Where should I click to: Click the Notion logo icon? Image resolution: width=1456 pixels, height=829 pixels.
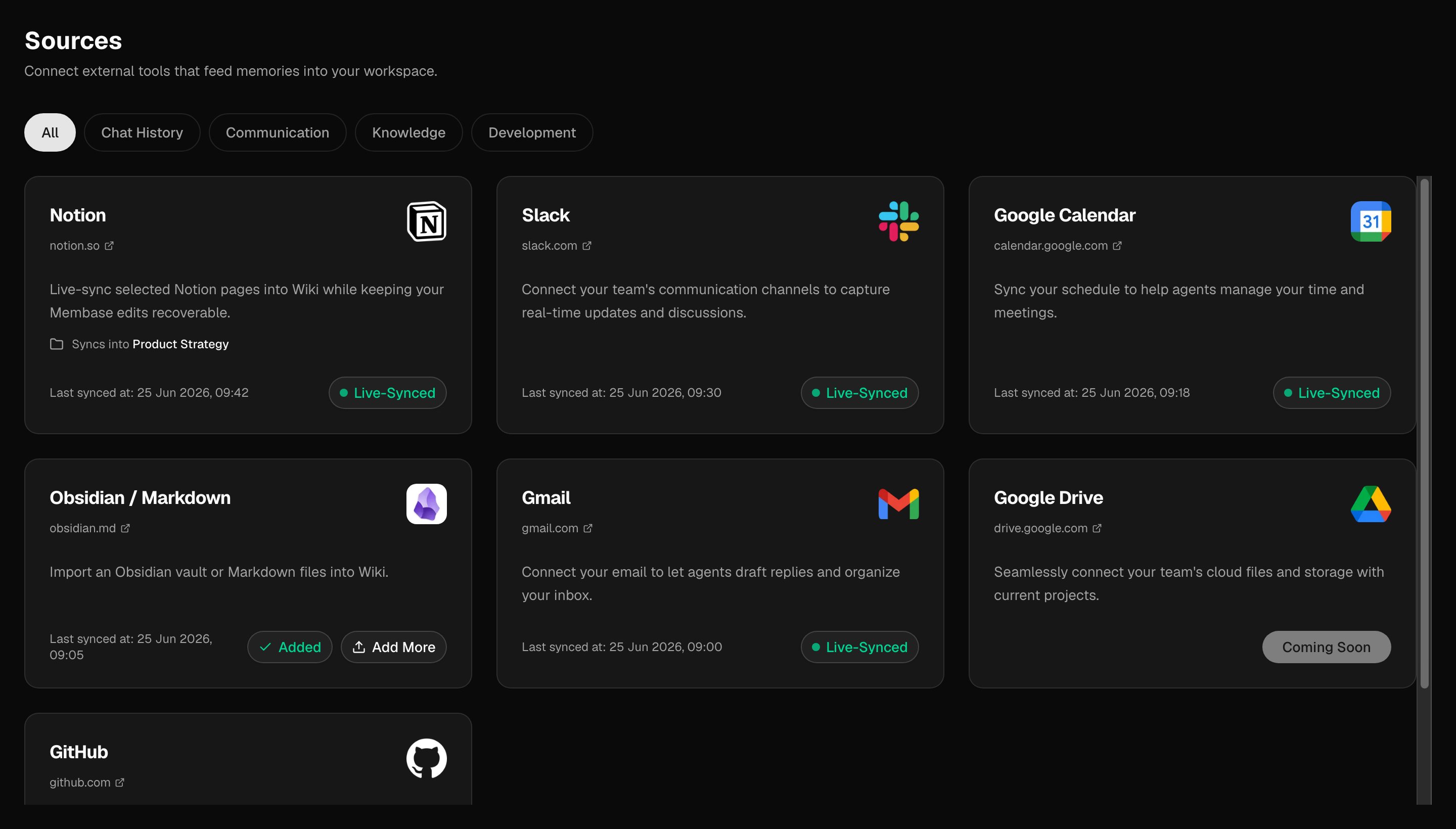[x=427, y=221]
